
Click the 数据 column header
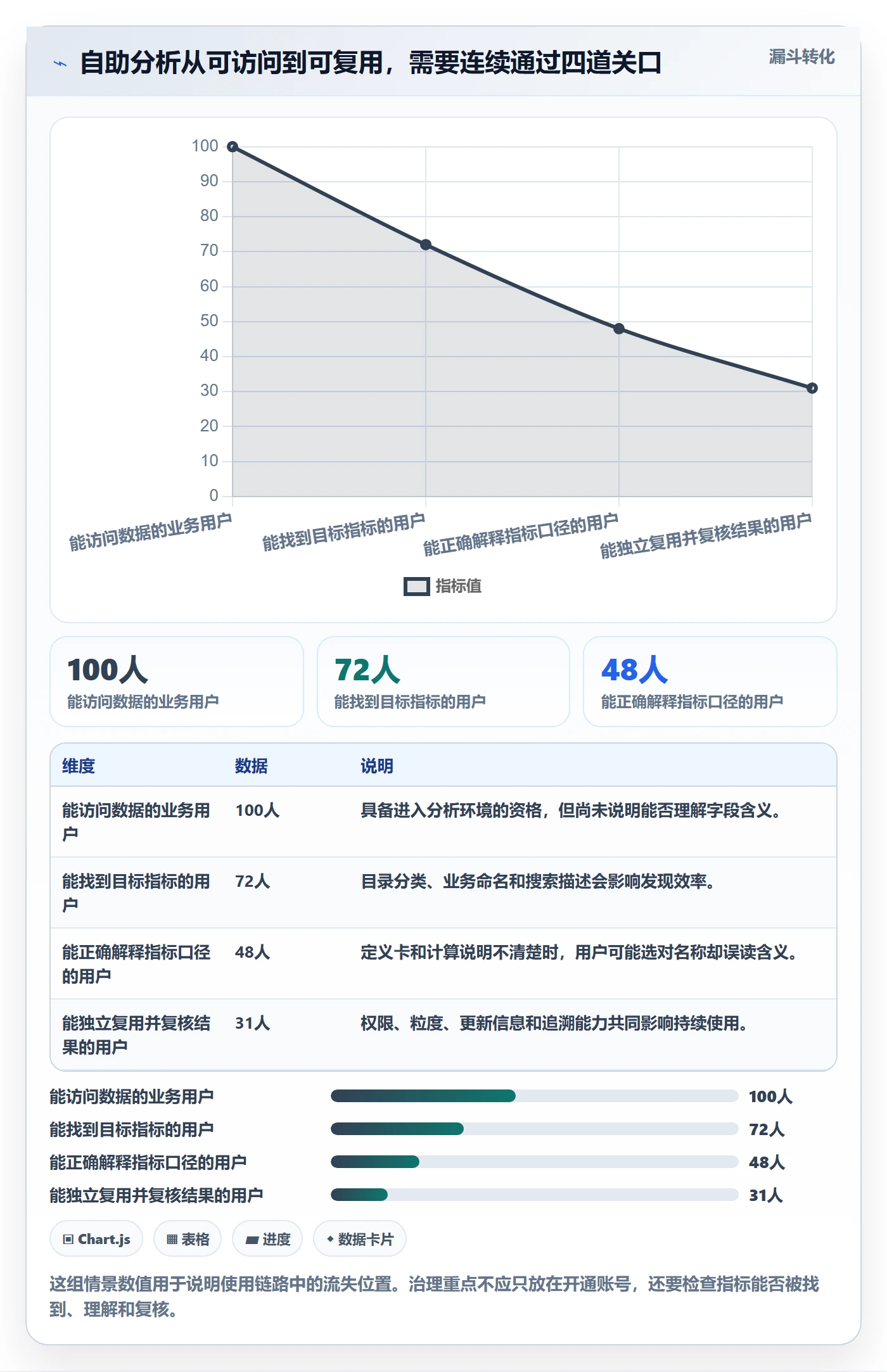point(252,766)
